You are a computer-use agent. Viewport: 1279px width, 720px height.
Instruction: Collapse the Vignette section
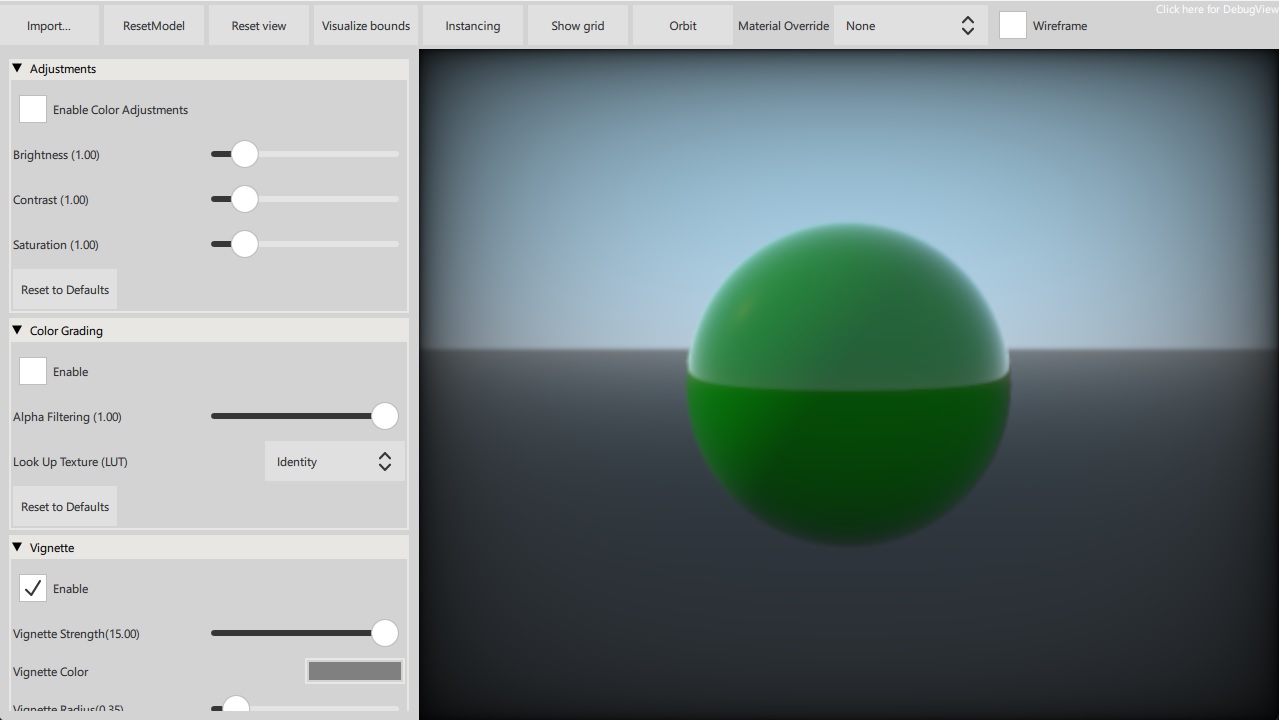click(16, 547)
